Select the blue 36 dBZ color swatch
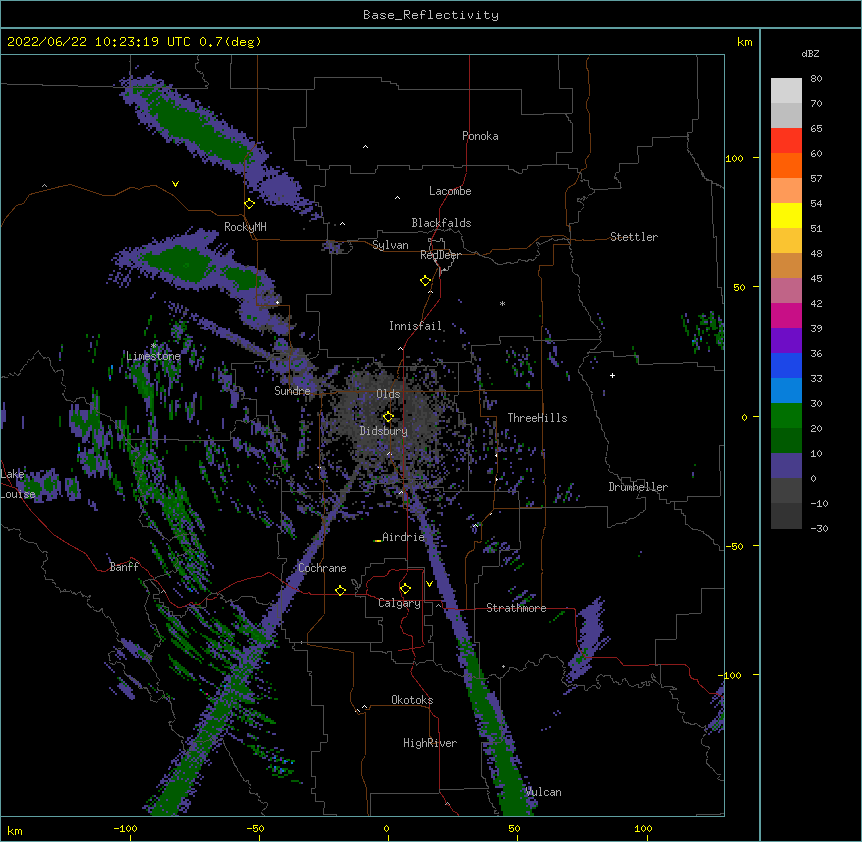Image resolution: width=862 pixels, height=842 pixels. pos(786,365)
